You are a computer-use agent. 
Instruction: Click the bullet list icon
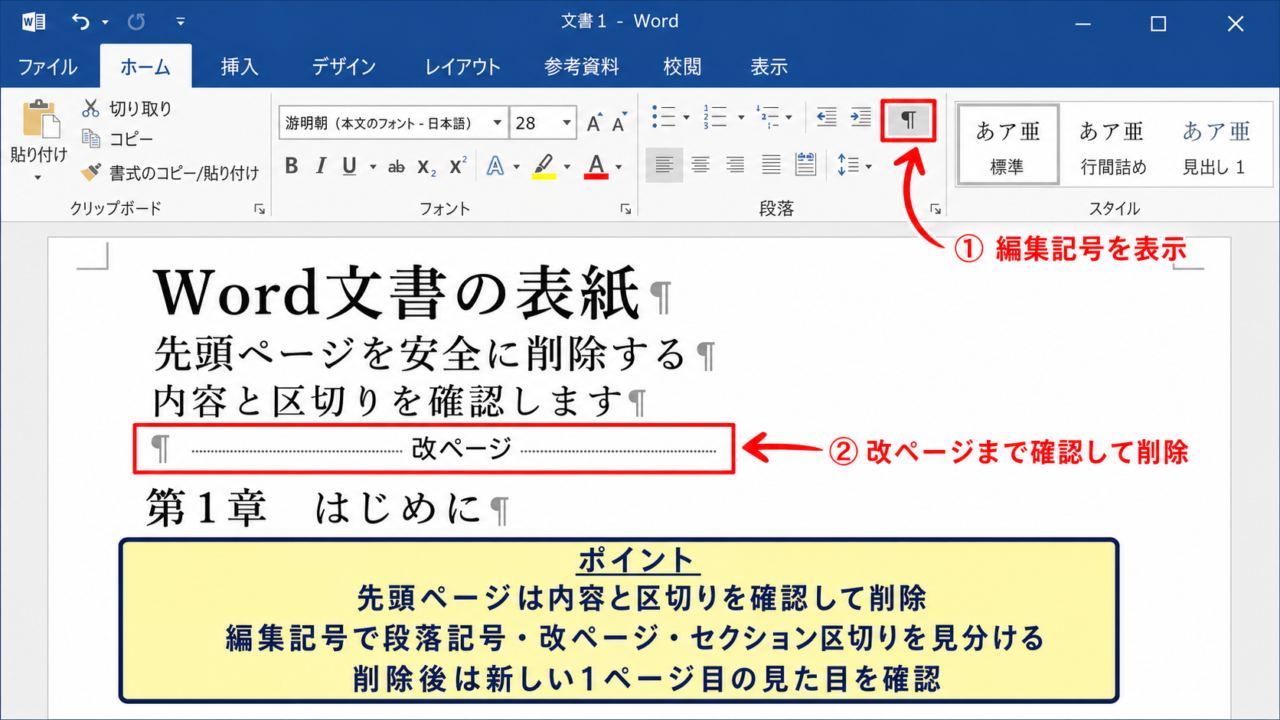pos(664,117)
